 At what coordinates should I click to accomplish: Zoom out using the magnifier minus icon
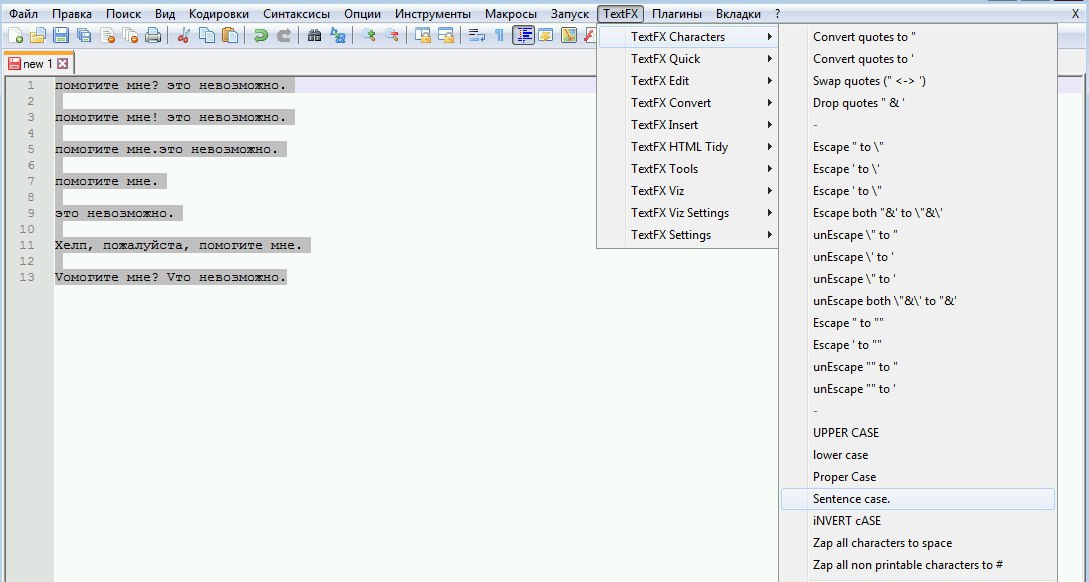click(x=392, y=35)
